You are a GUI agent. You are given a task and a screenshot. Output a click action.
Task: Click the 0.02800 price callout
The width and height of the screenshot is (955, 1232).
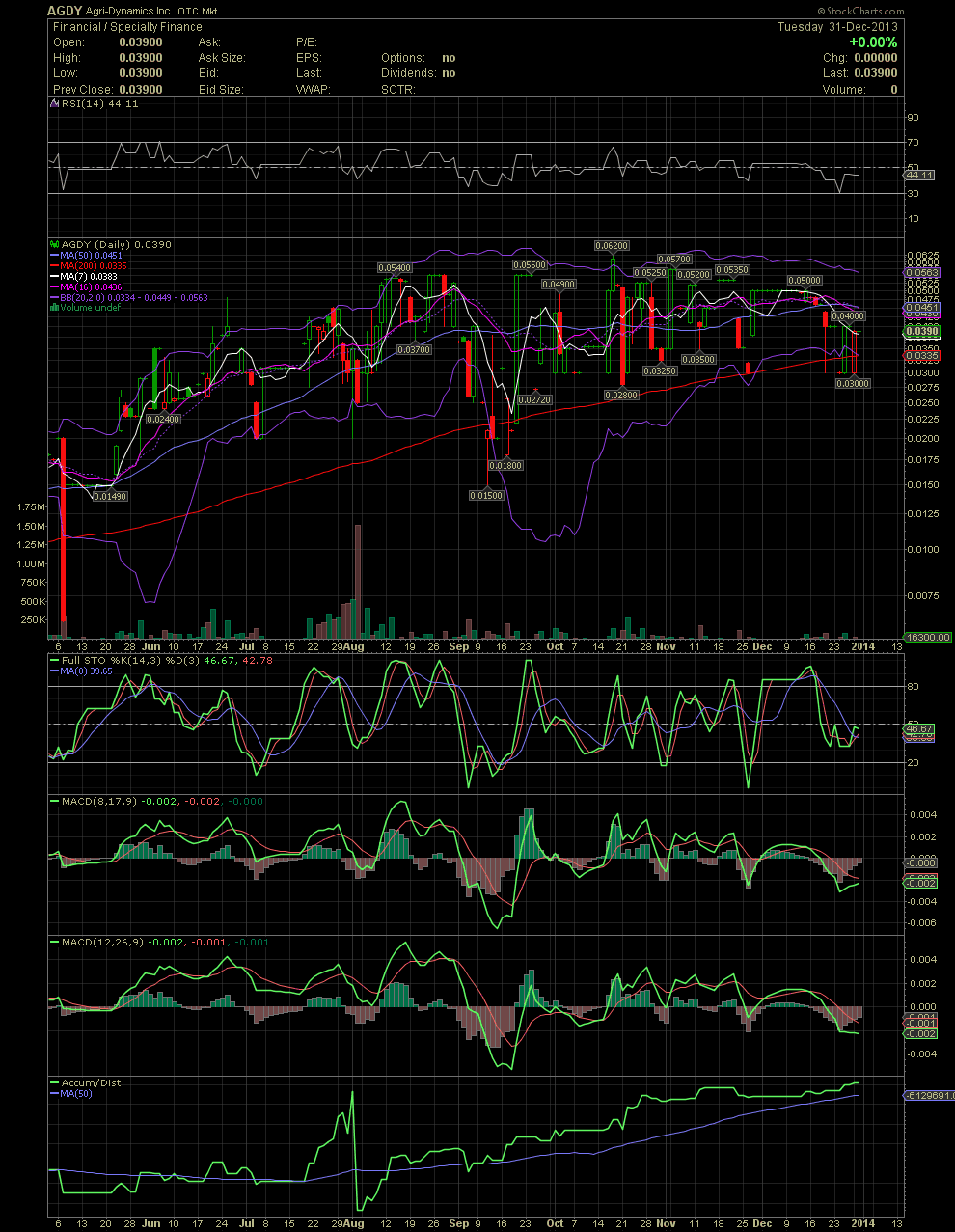click(621, 396)
